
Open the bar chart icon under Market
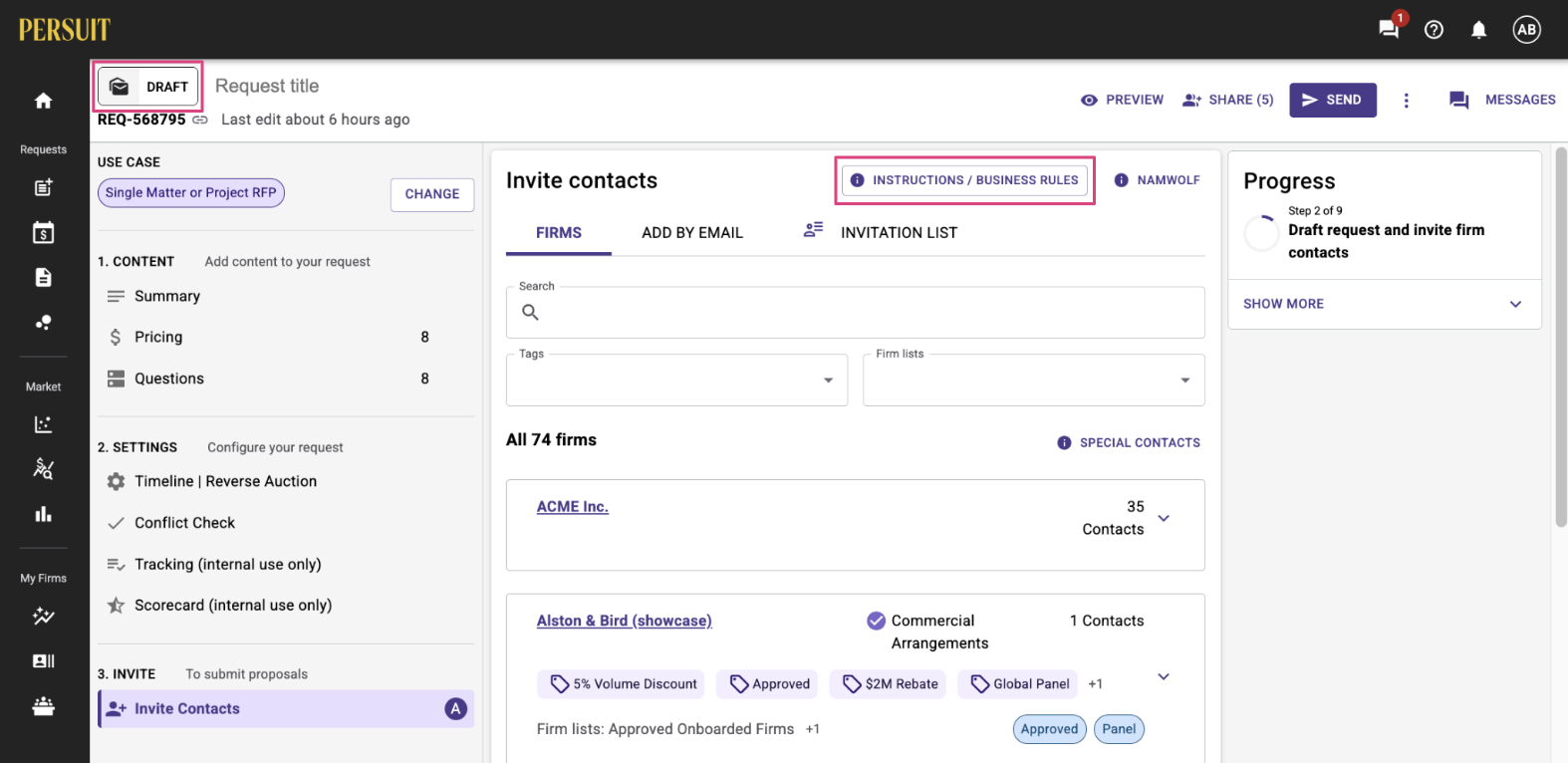[43, 514]
